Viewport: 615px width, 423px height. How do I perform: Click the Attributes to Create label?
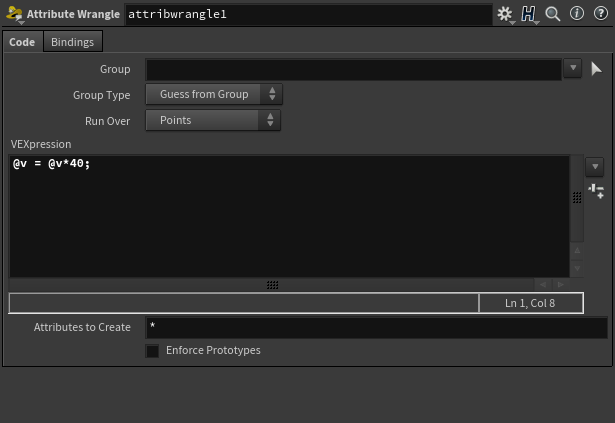82,327
